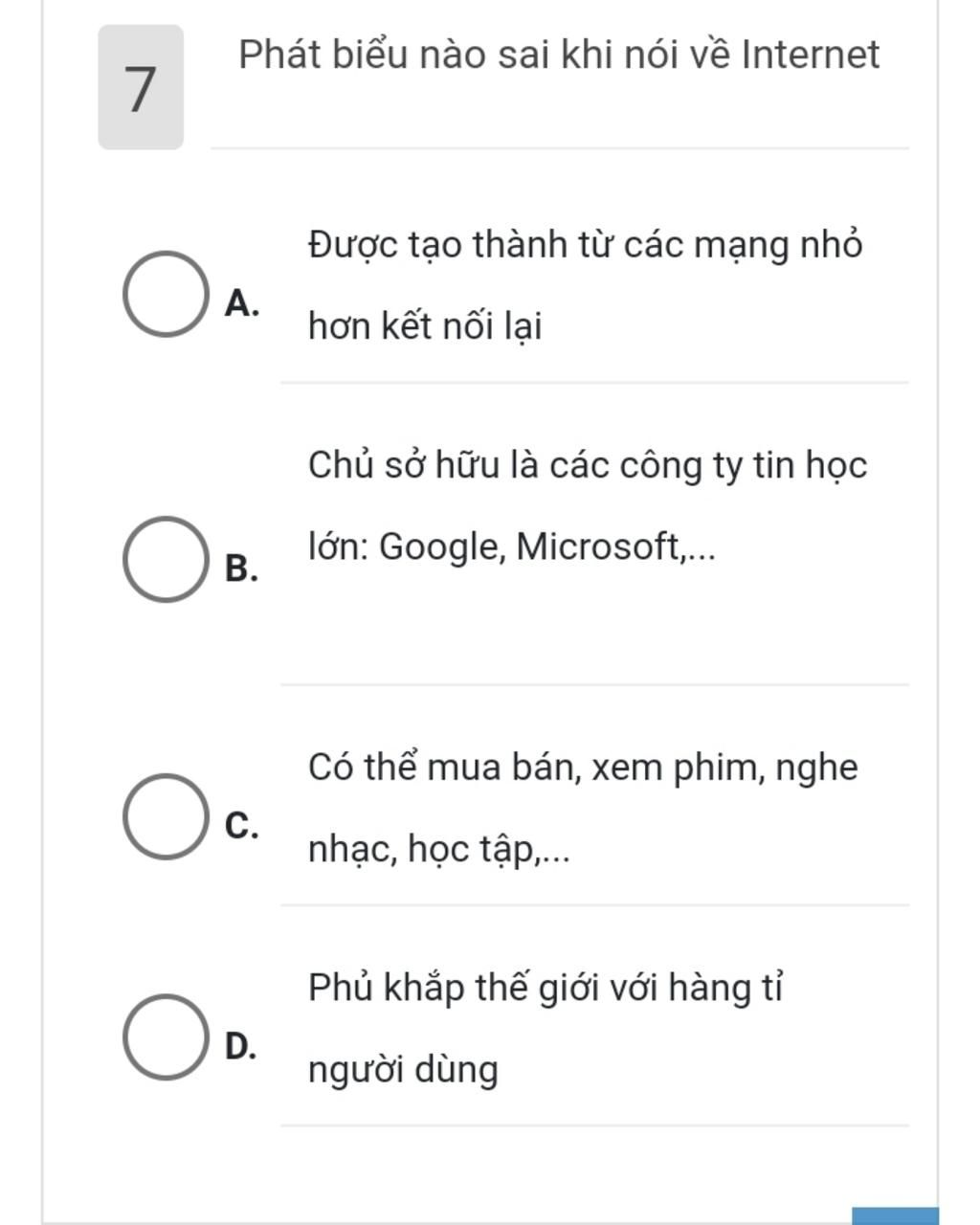Click the question number 7 badge
Viewport: 980px width, 1225px height.
pos(141,87)
